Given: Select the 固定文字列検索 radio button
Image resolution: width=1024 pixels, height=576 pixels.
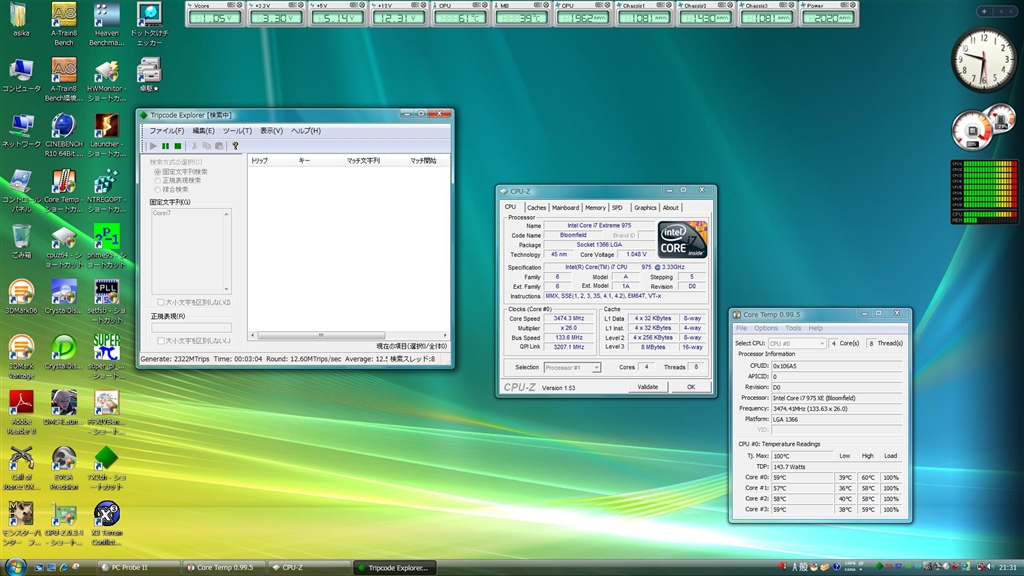Looking at the screenshot, I should click(158, 172).
